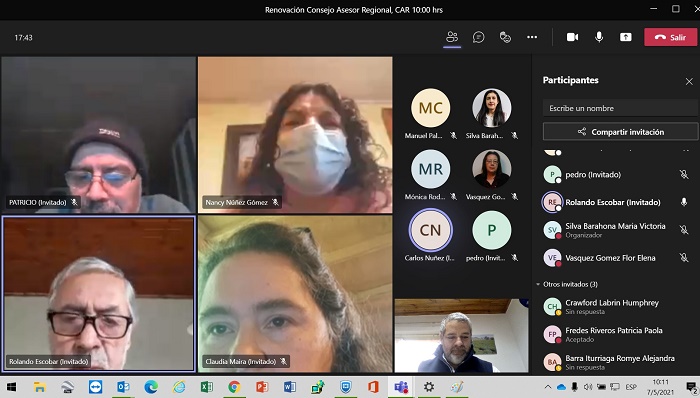Image resolution: width=700 pixels, height=398 pixels.
Task: Show hidden system tray icons chevron
Action: pos(548,387)
